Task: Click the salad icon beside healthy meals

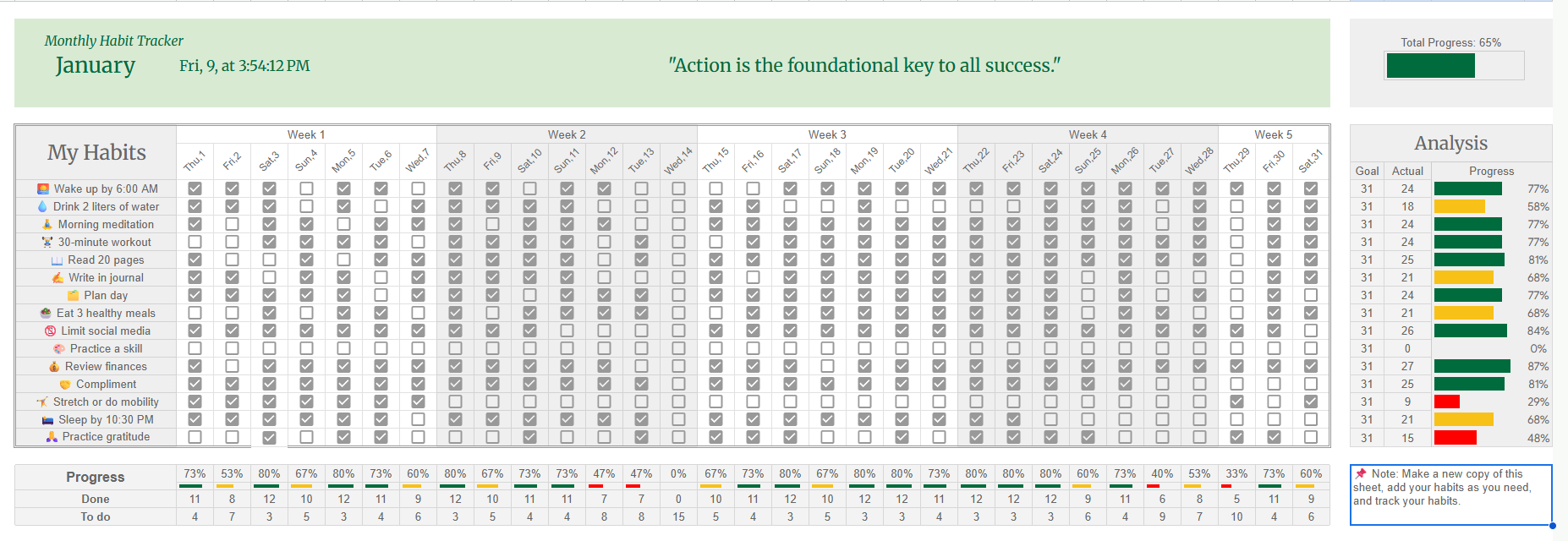Action: [x=46, y=313]
